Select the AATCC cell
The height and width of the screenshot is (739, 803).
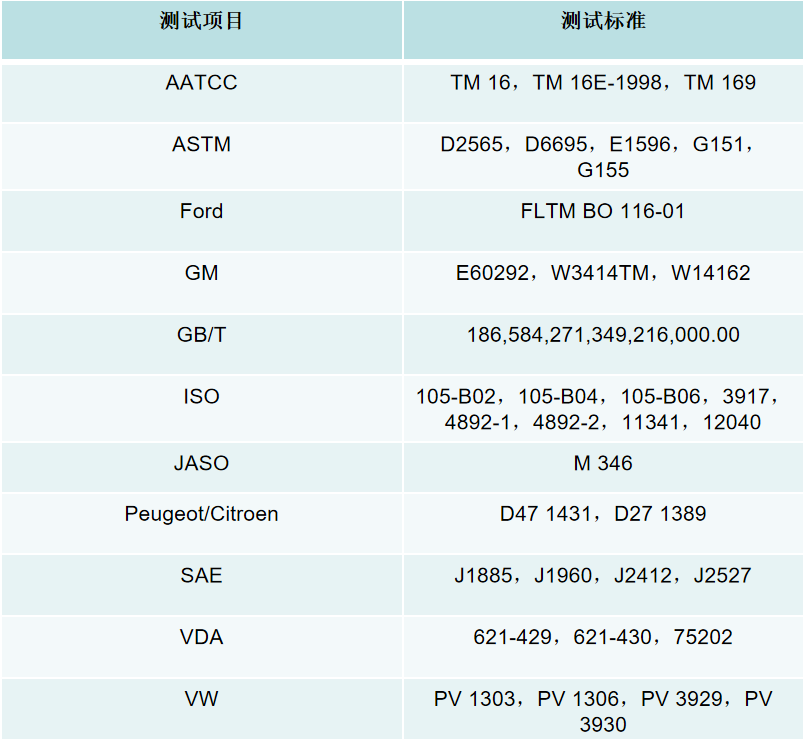tap(201, 83)
